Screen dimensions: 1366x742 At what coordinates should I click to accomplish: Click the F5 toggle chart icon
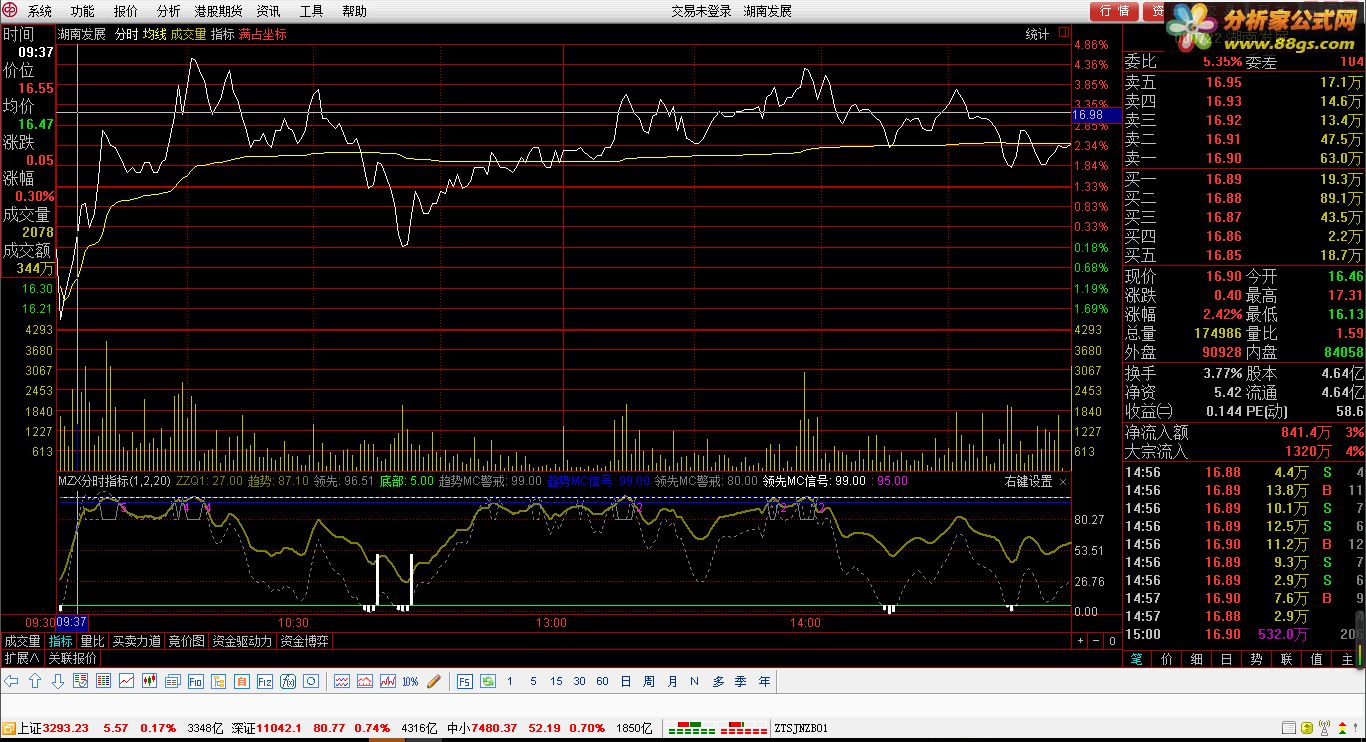(x=465, y=681)
